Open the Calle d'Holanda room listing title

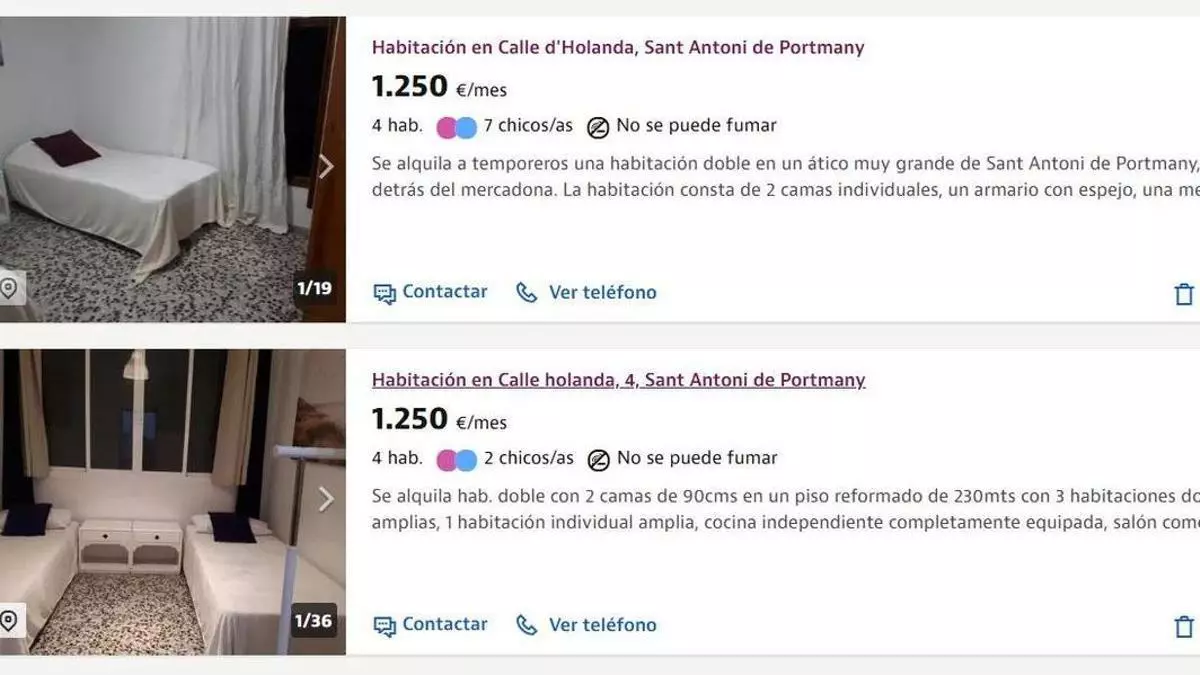pos(617,47)
